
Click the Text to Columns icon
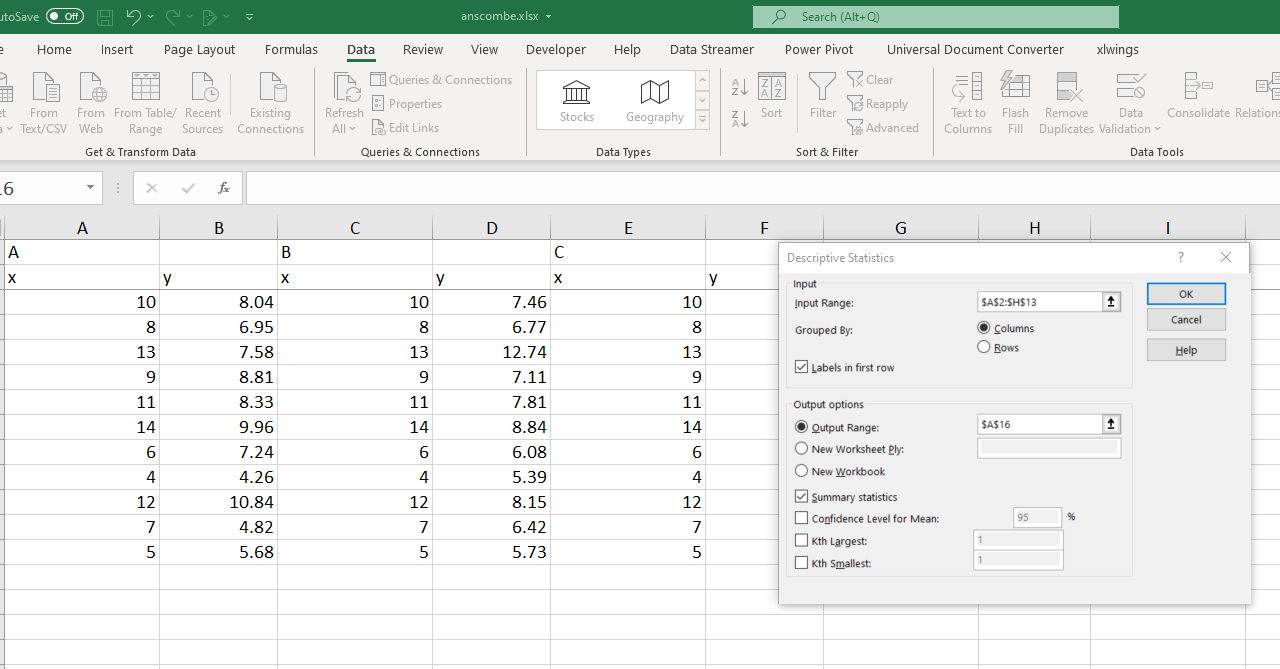point(967,88)
